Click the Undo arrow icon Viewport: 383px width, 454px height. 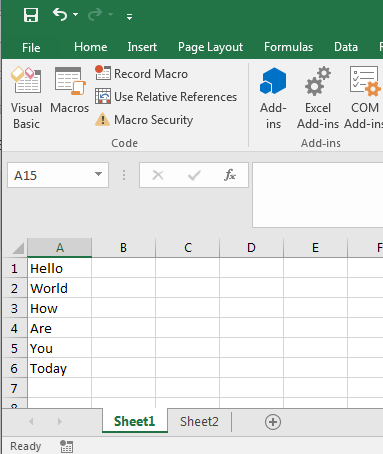click(60, 15)
